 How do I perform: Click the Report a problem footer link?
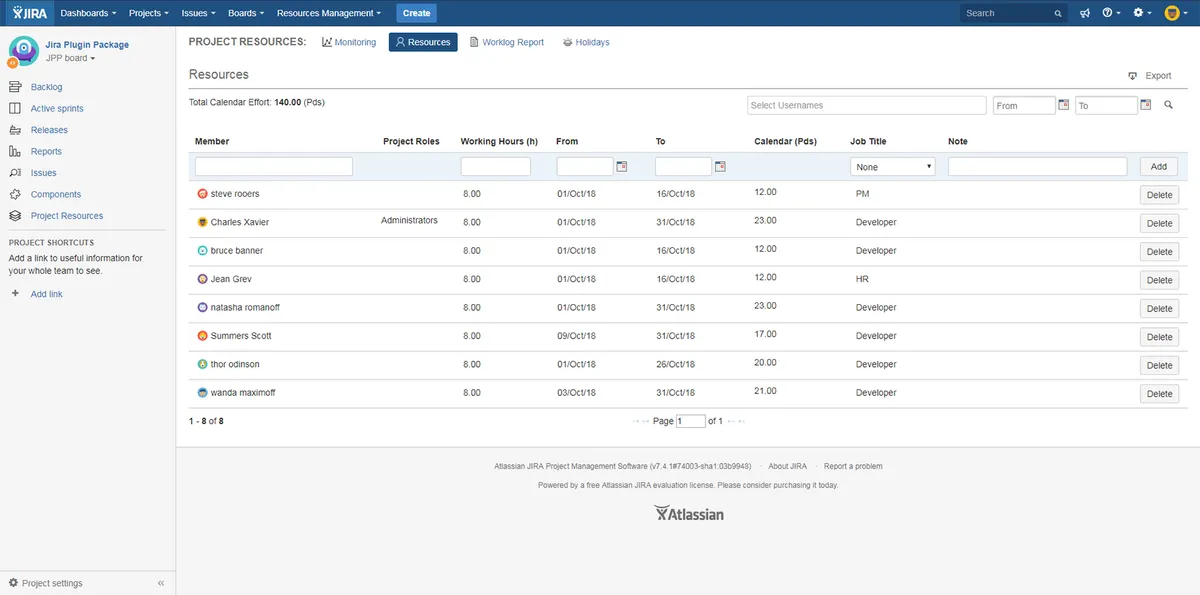coord(853,466)
